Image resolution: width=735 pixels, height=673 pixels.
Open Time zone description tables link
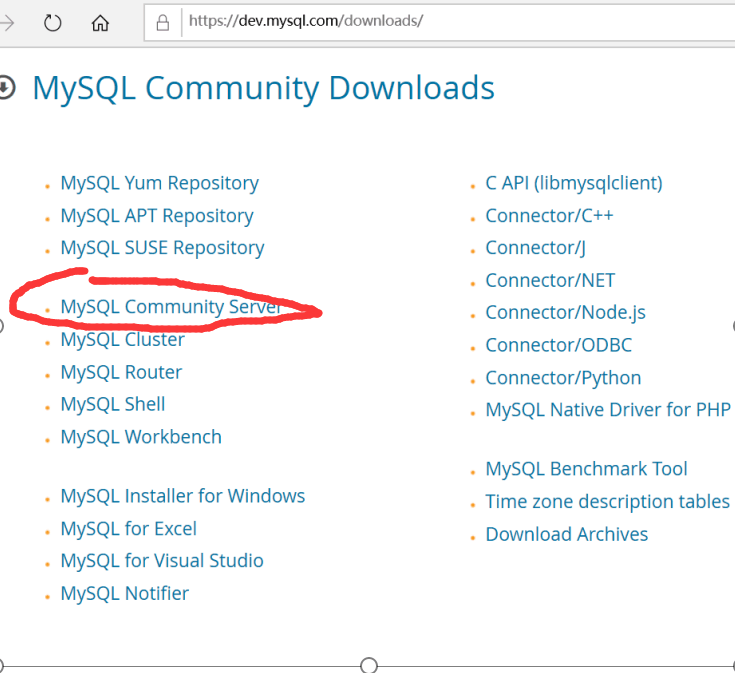pyautogui.click(x=608, y=502)
